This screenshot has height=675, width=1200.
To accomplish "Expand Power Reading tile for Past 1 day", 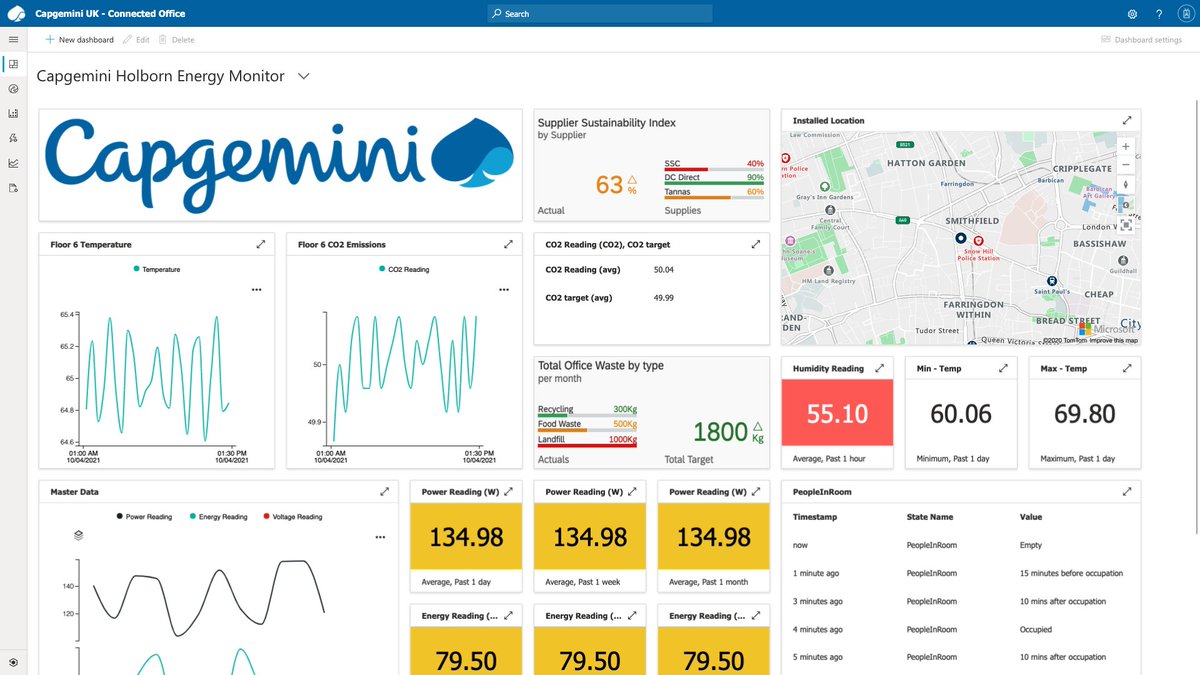I will point(508,492).
